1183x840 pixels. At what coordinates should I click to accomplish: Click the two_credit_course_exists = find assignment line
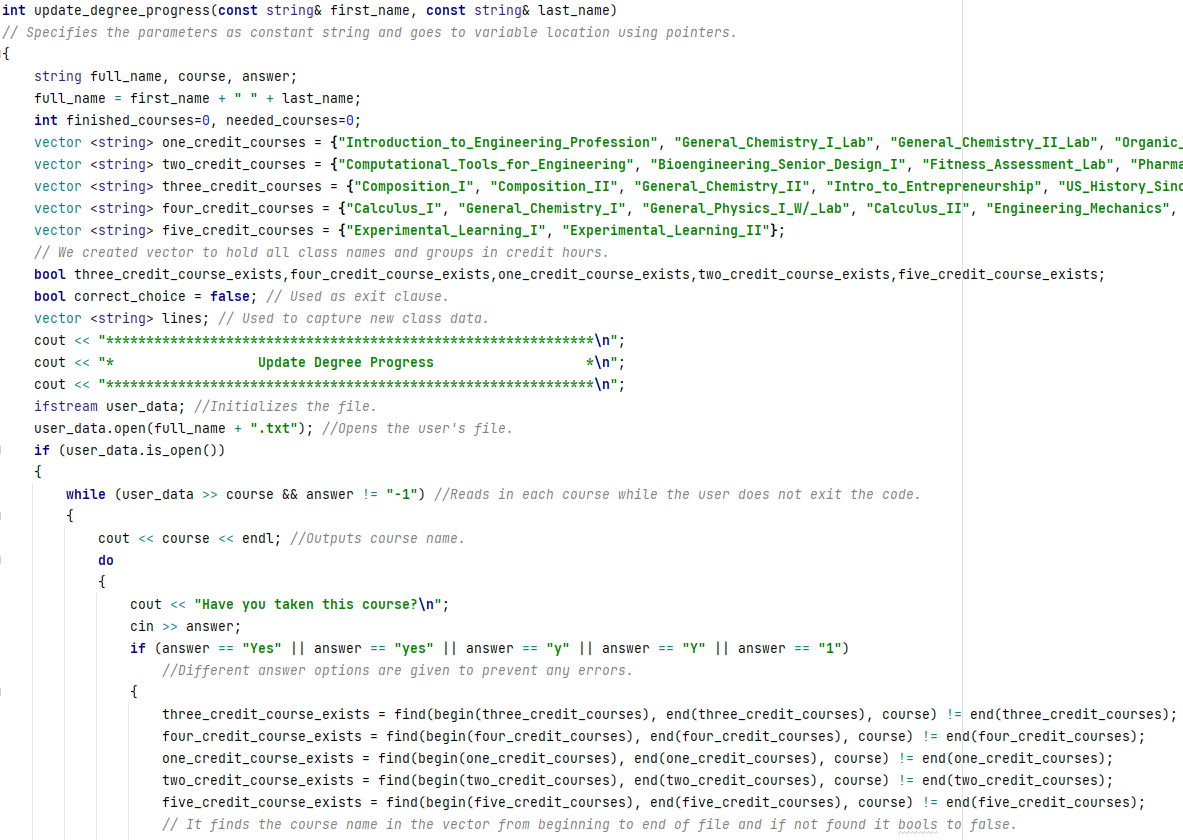tap(638, 780)
